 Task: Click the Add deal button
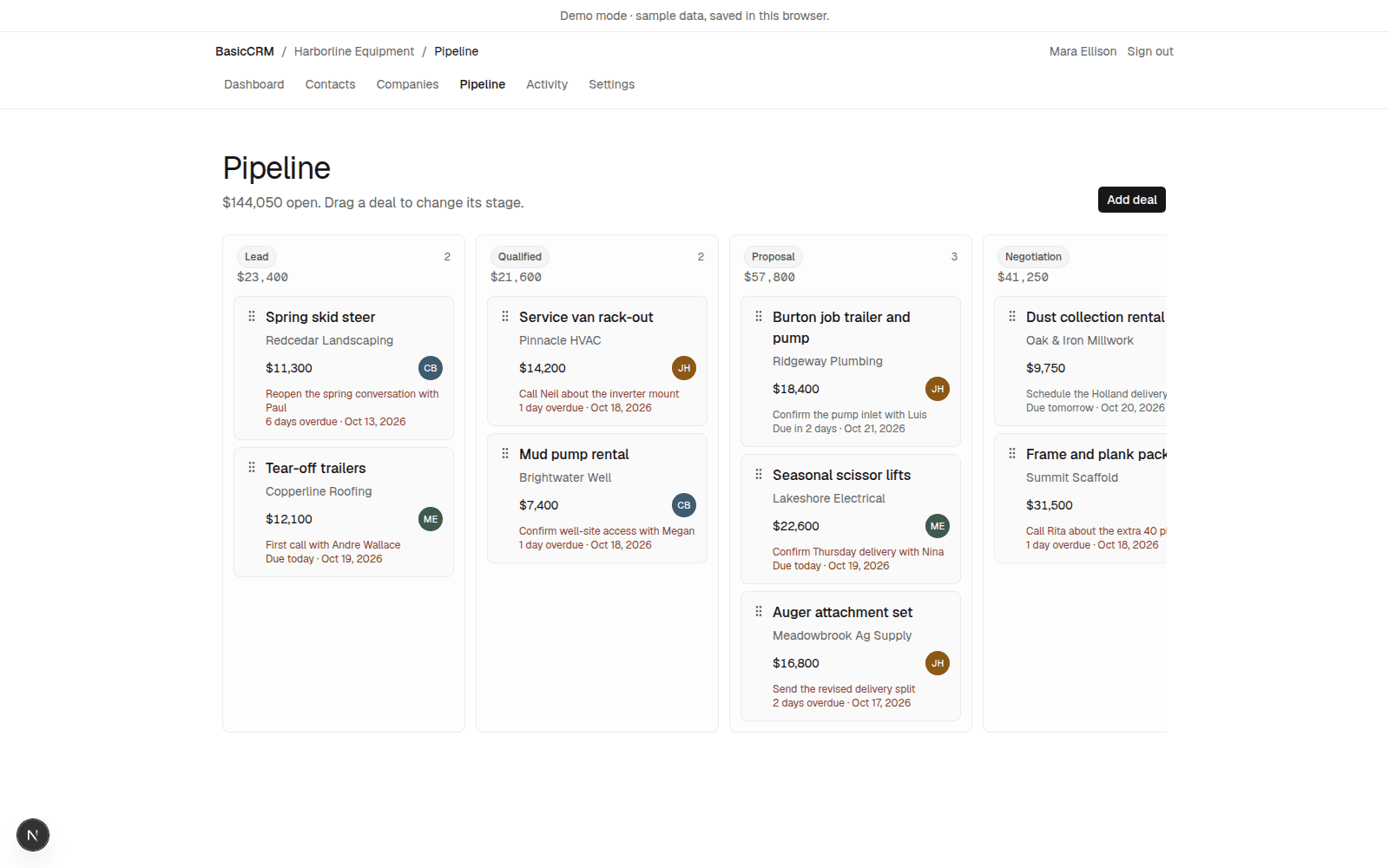[x=1132, y=200]
